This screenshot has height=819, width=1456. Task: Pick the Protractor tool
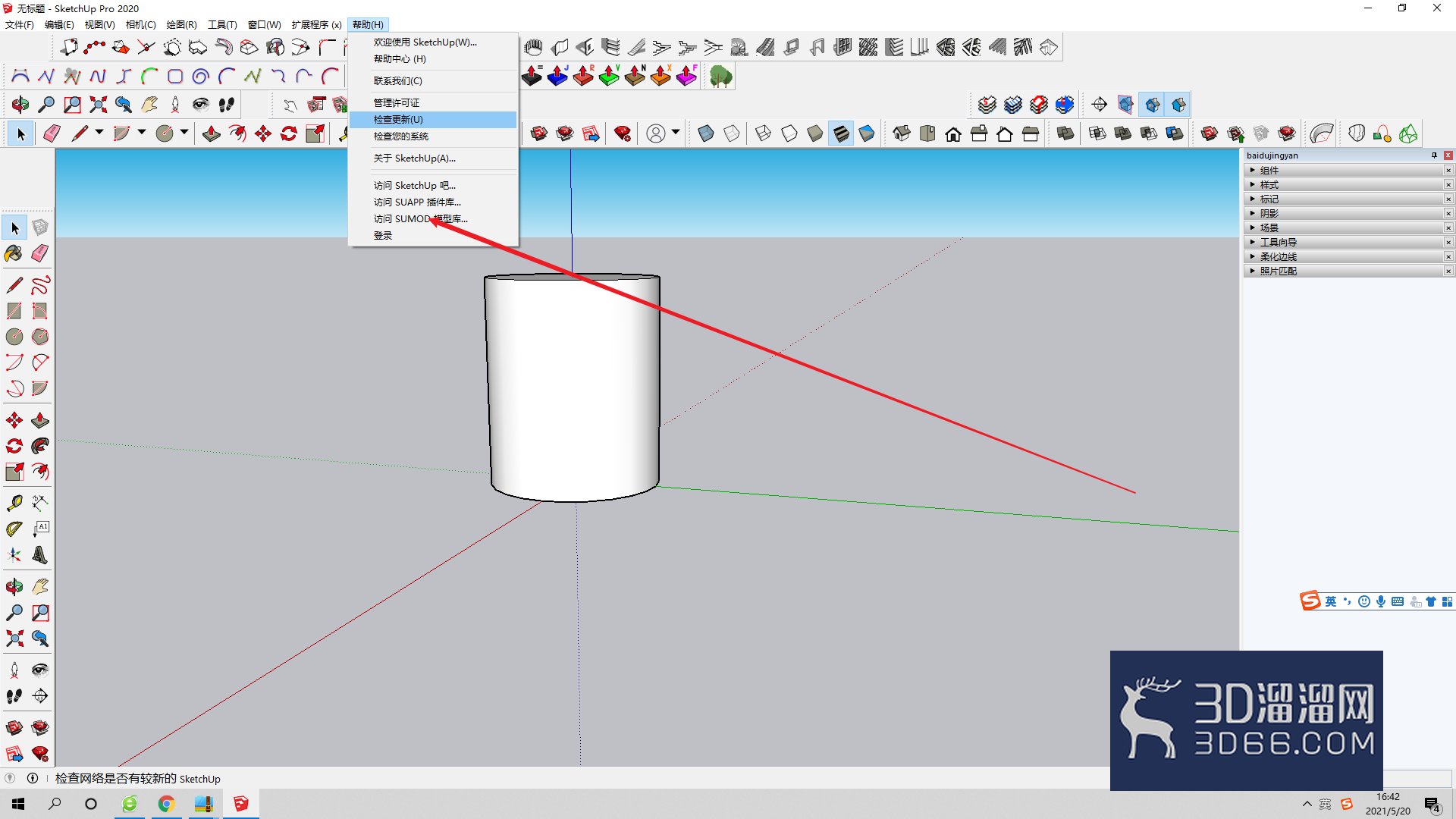pos(14,529)
